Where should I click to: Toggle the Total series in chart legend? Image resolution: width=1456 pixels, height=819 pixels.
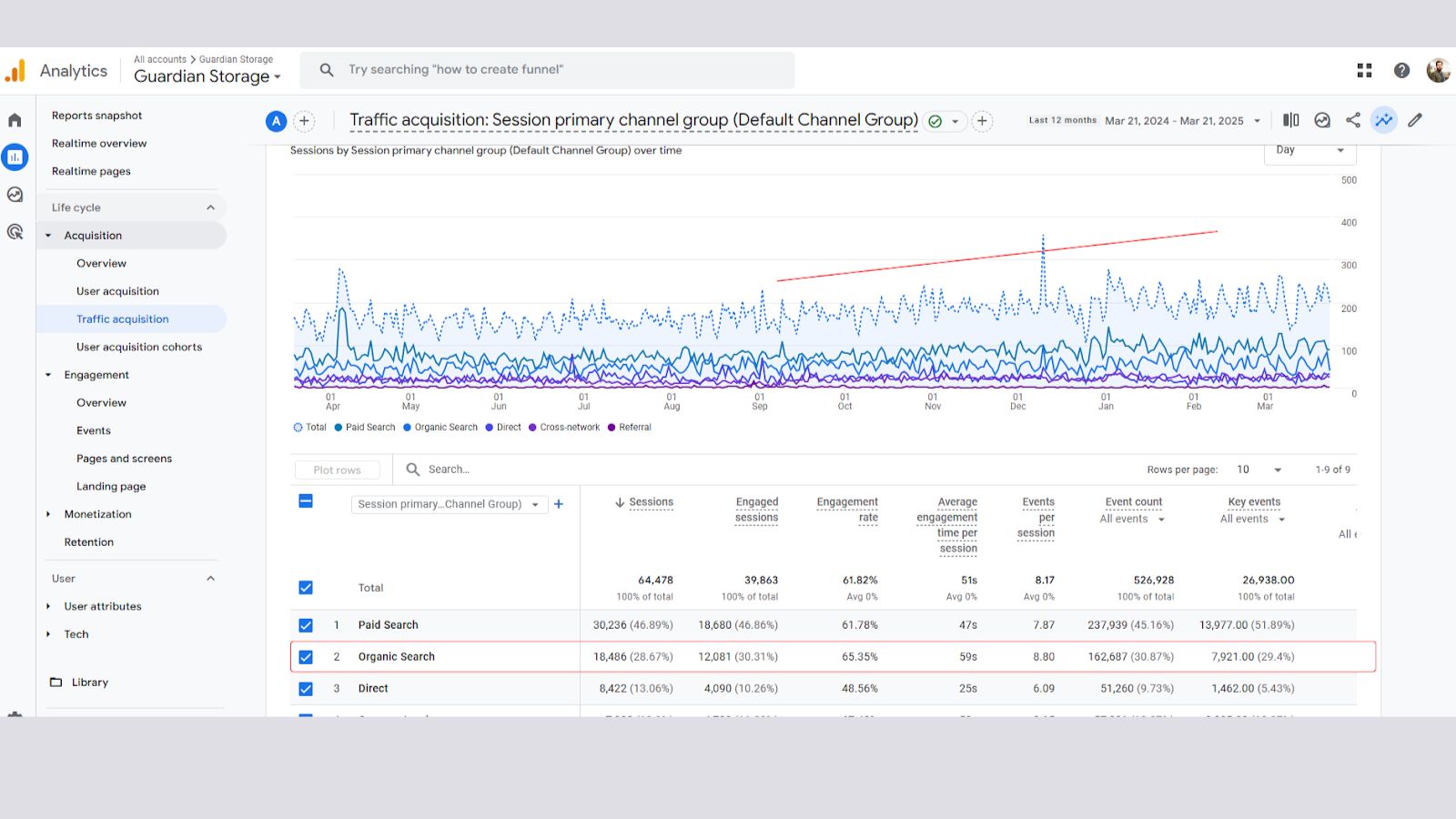(309, 428)
